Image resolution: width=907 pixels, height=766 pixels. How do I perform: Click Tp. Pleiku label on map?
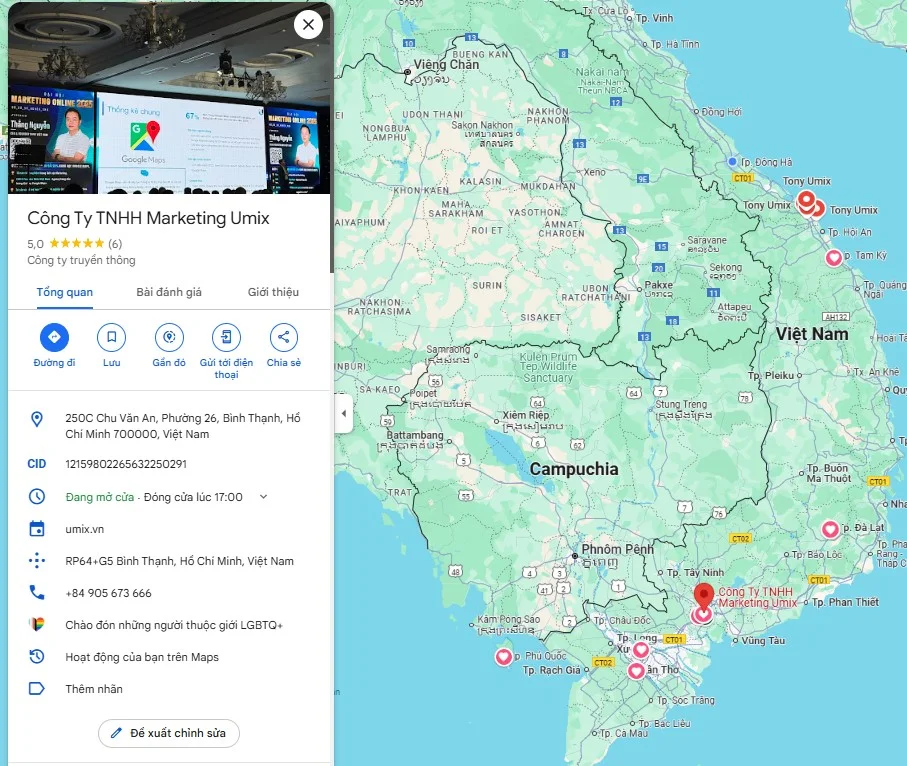click(771, 375)
